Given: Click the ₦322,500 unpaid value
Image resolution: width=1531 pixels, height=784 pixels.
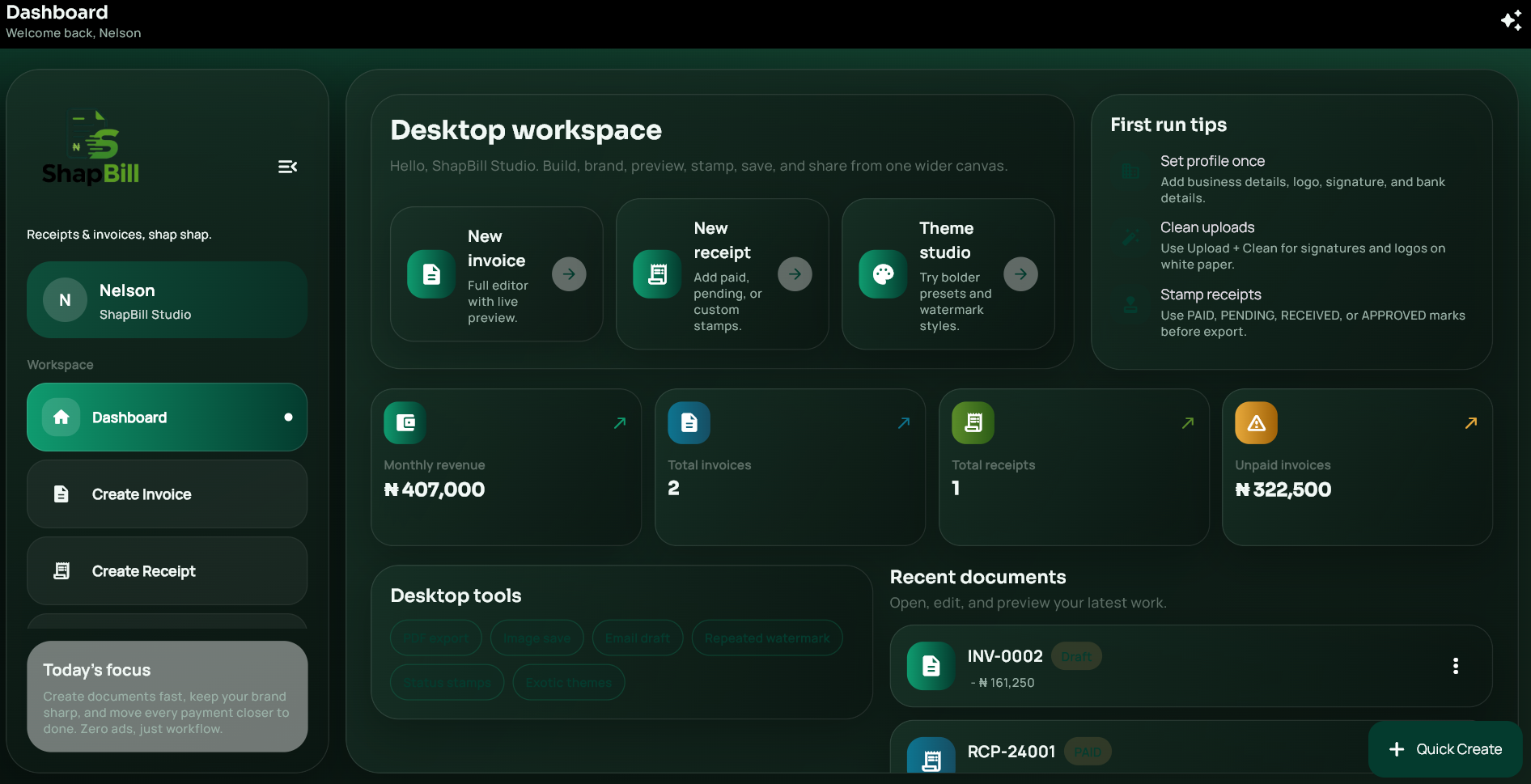Looking at the screenshot, I should [x=1283, y=489].
